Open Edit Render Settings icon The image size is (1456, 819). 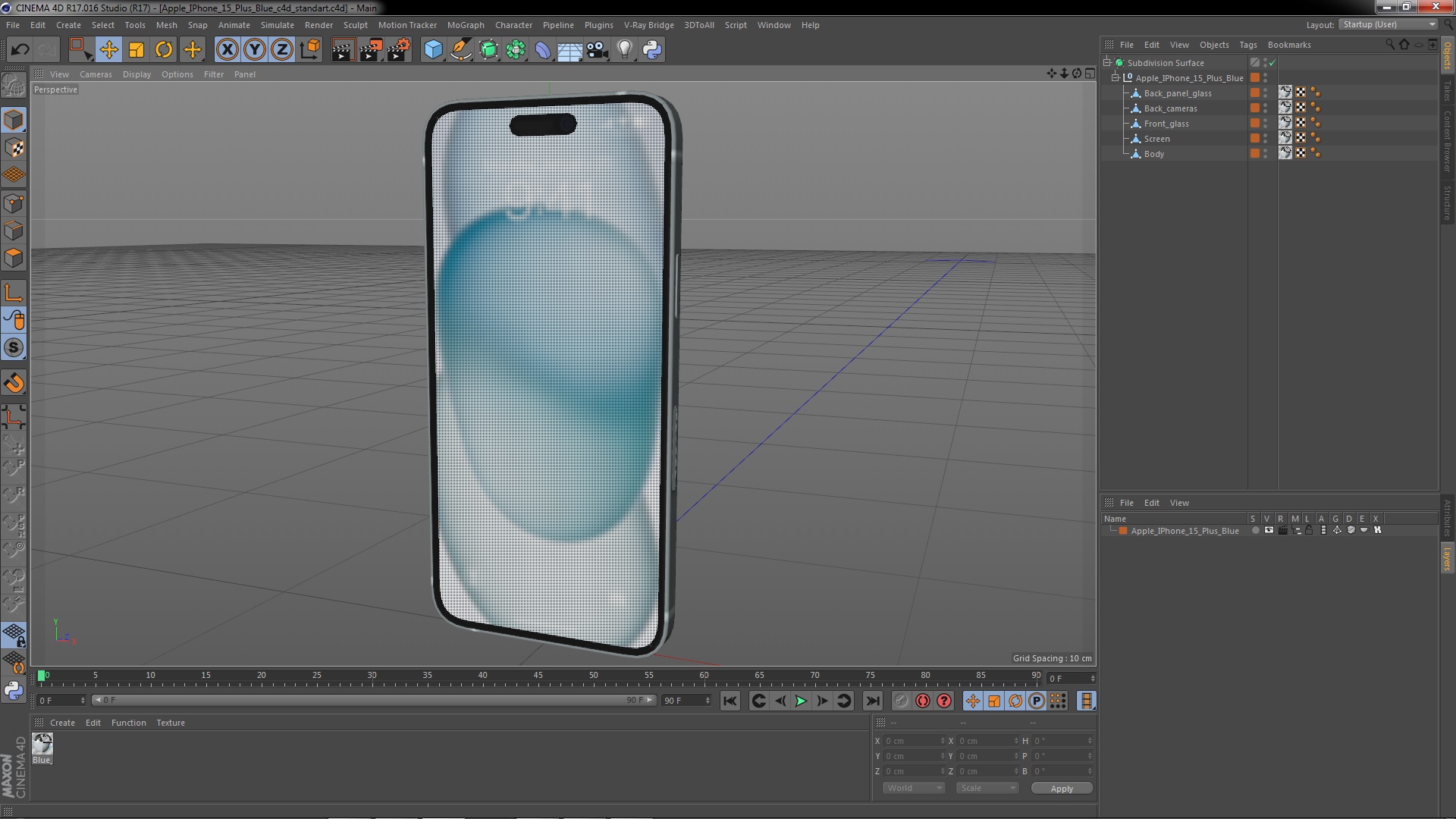pos(399,50)
